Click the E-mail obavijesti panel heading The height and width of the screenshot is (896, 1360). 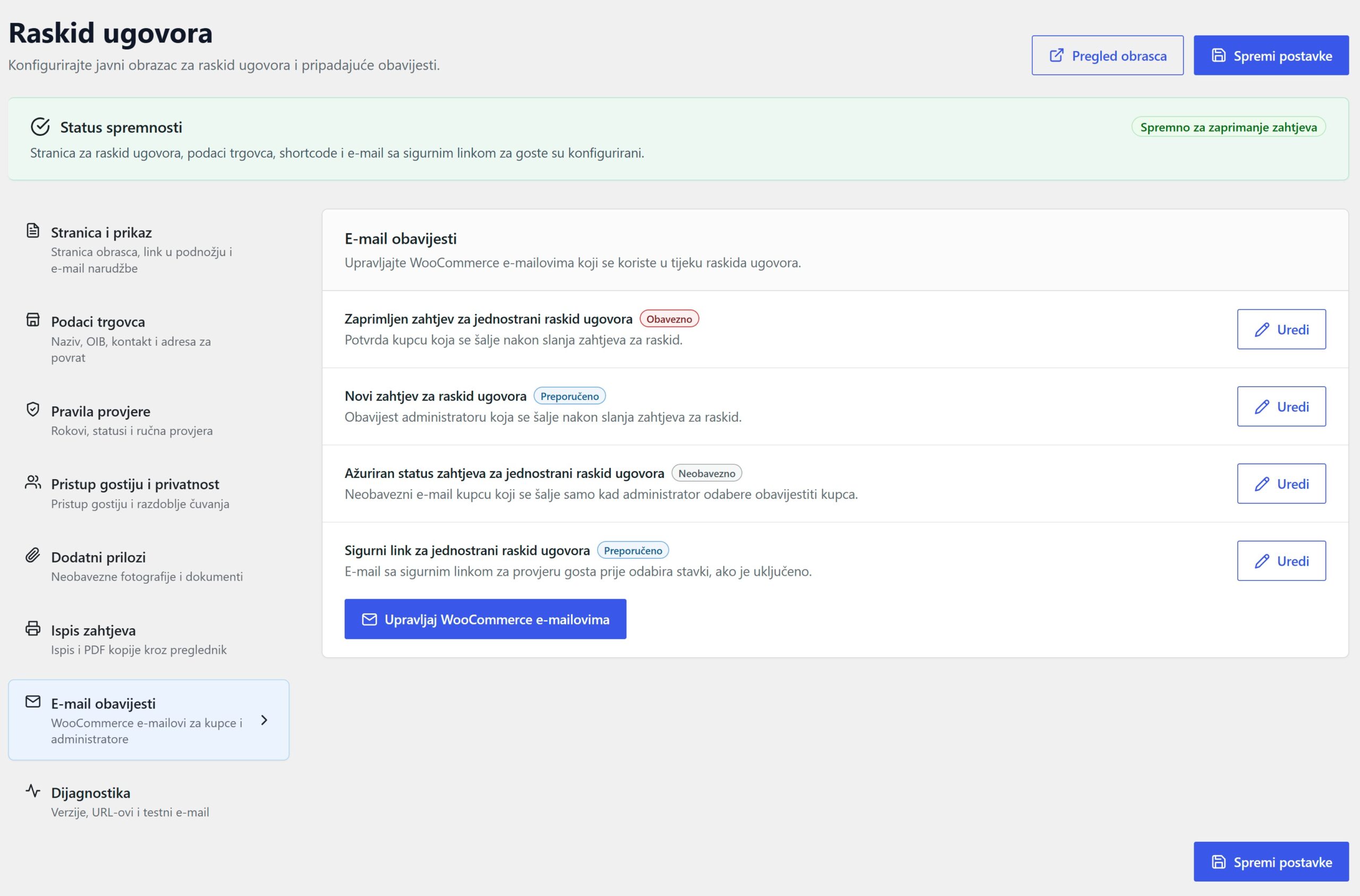click(401, 239)
